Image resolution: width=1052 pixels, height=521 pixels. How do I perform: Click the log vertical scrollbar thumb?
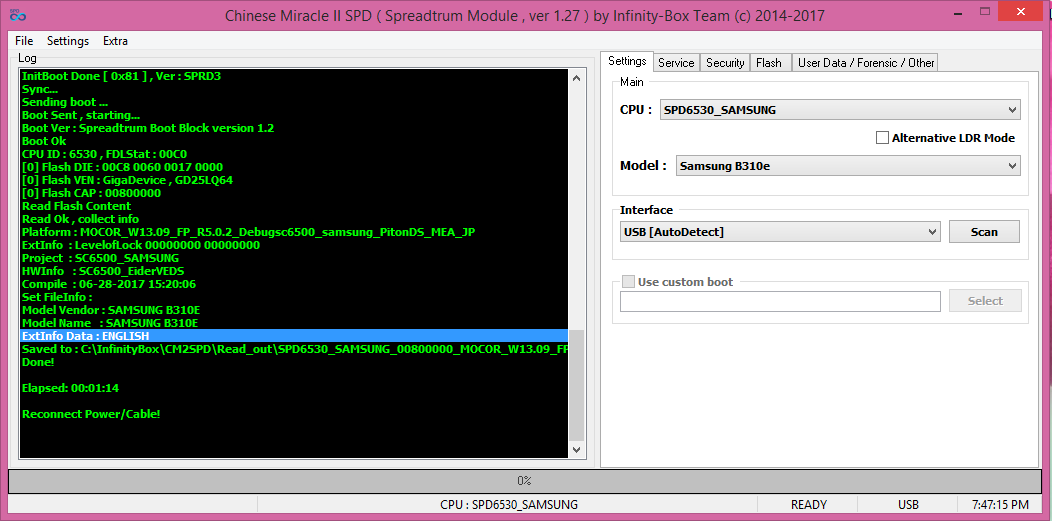coord(576,385)
